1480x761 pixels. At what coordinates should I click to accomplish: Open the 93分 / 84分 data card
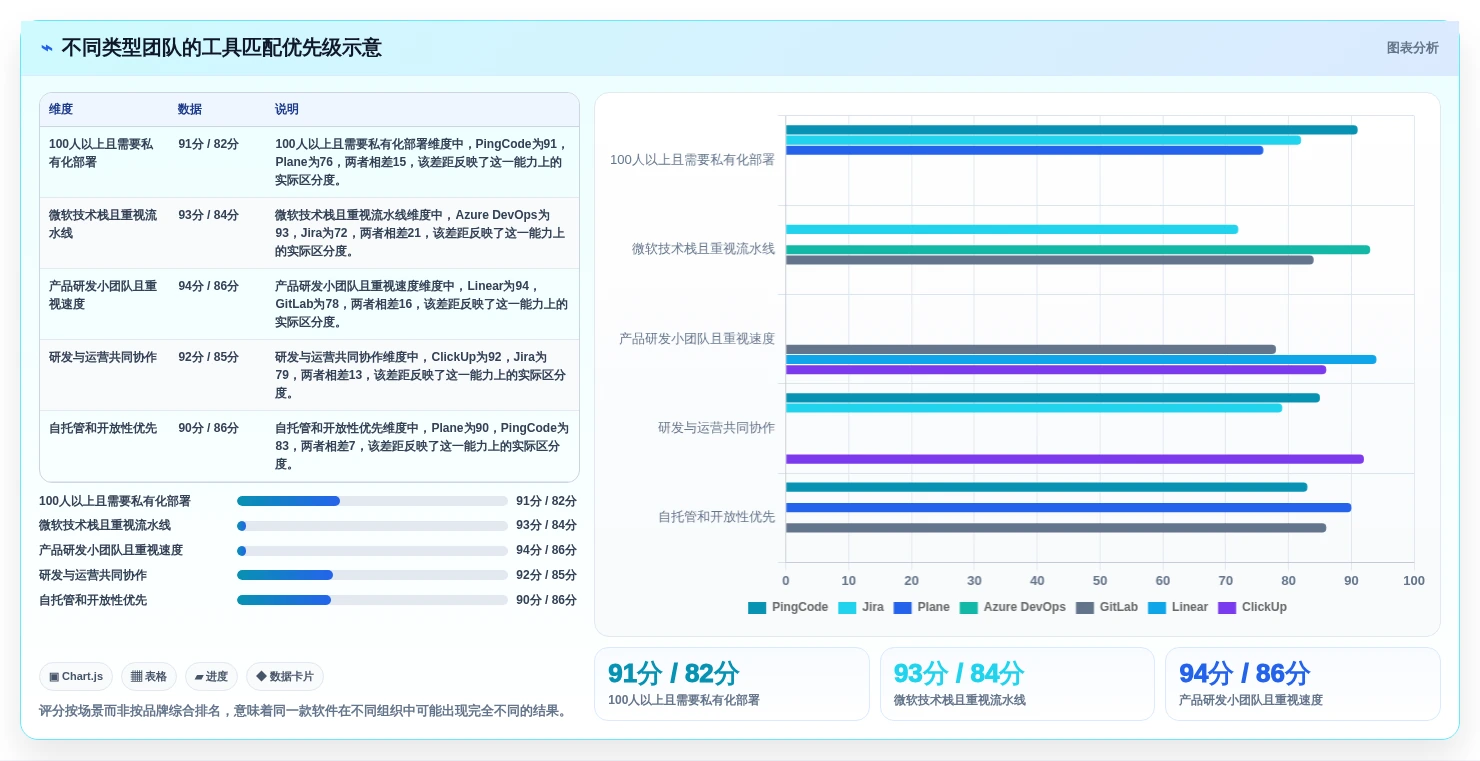(1017, 684)
